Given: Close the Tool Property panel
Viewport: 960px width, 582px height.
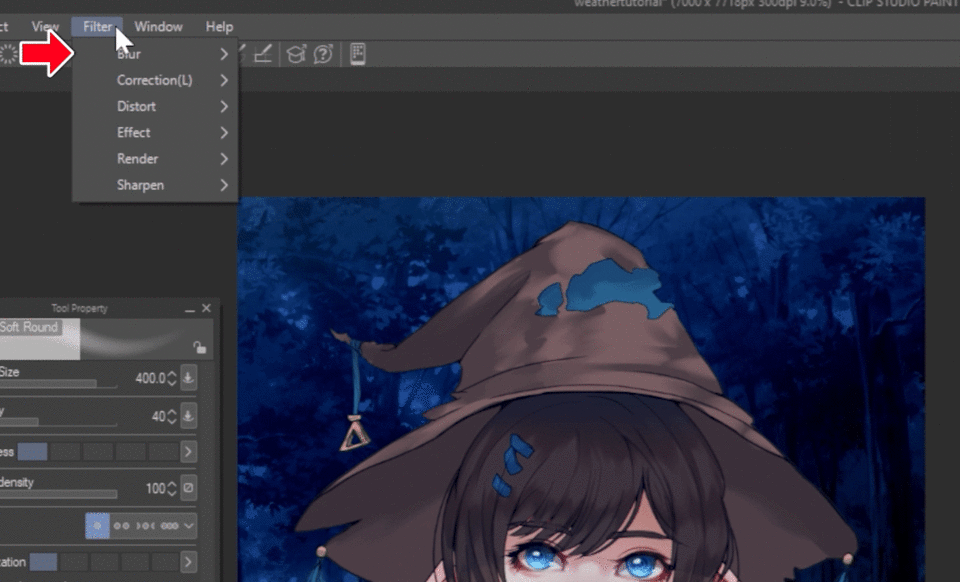Looking at the screenshot, I should (206, 308).
